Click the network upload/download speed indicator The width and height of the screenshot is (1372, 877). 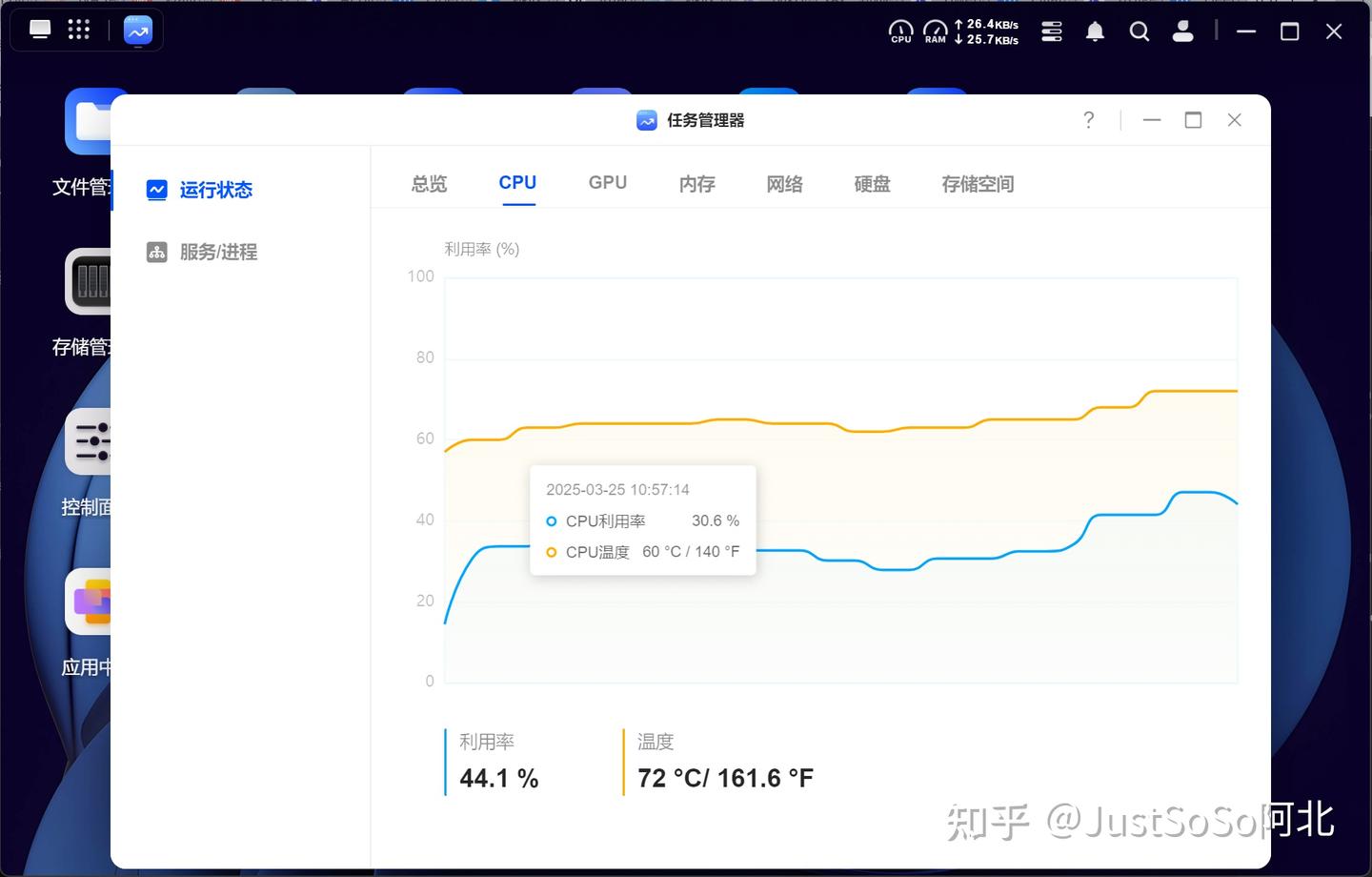coord(987,31)
